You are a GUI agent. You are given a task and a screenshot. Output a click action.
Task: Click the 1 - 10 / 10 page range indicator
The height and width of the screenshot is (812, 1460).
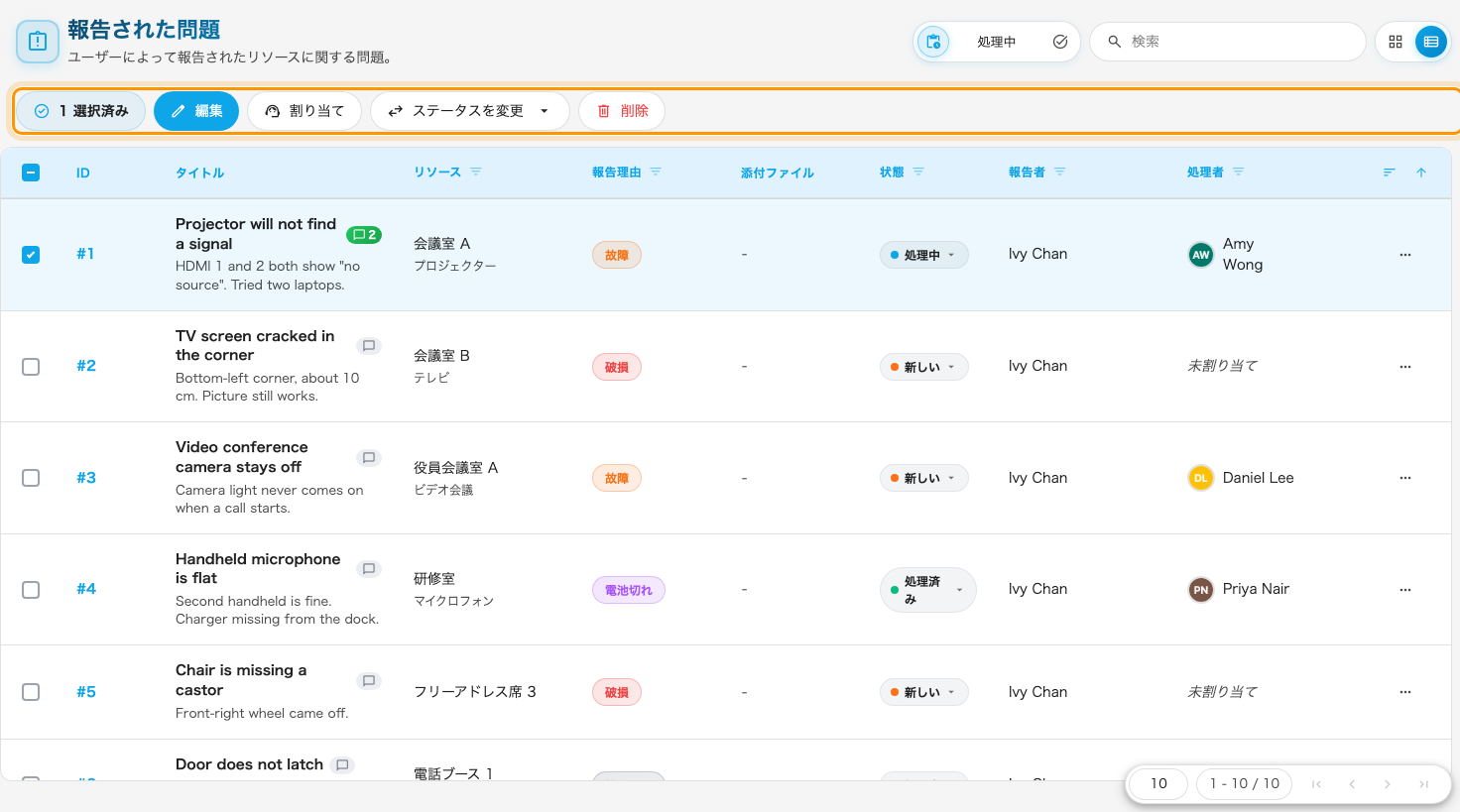(x=1245, y=783)
